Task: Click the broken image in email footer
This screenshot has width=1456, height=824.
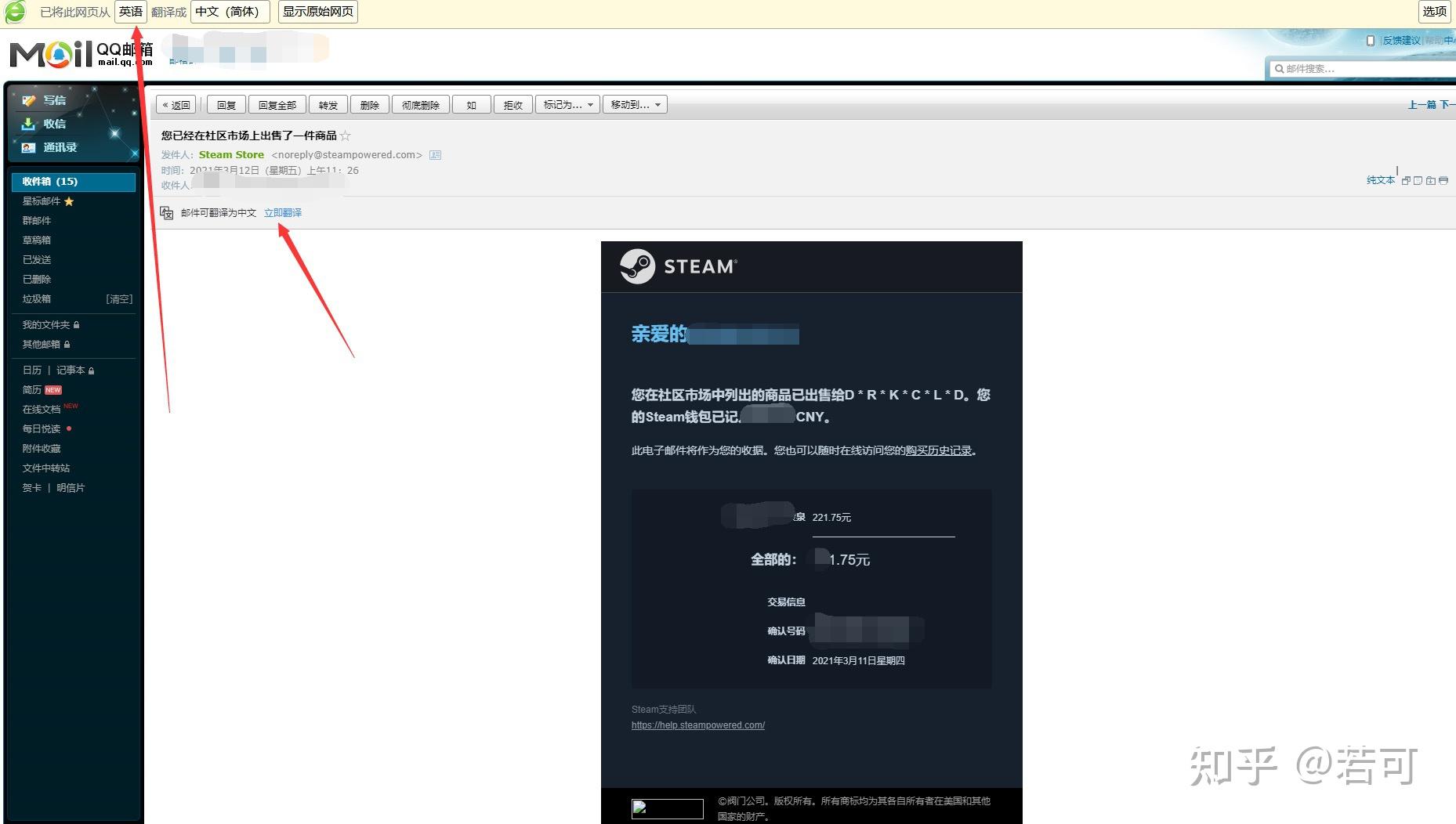Action: (x=668, y=809)
